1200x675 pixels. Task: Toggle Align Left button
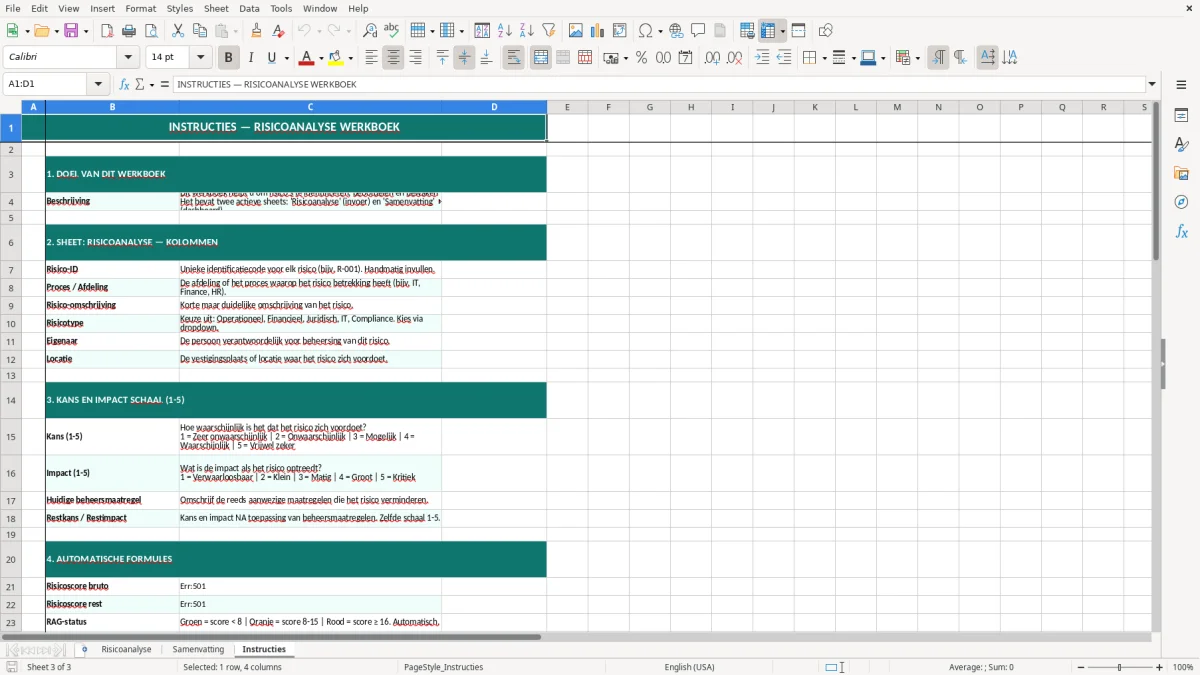[x=371, y=58]
